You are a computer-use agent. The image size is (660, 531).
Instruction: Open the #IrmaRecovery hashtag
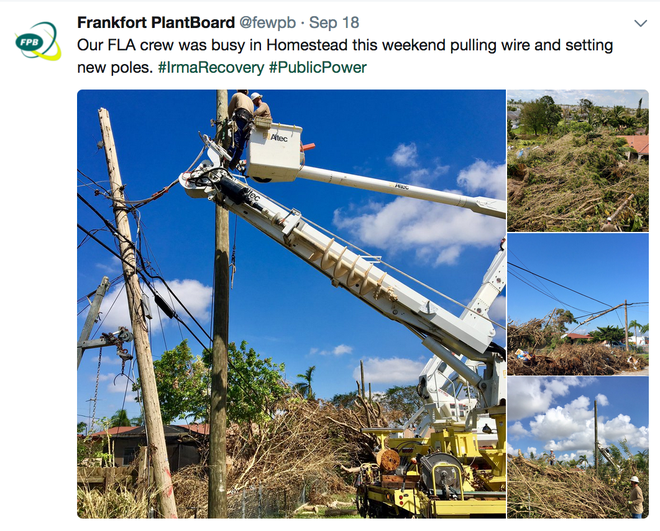211,67
